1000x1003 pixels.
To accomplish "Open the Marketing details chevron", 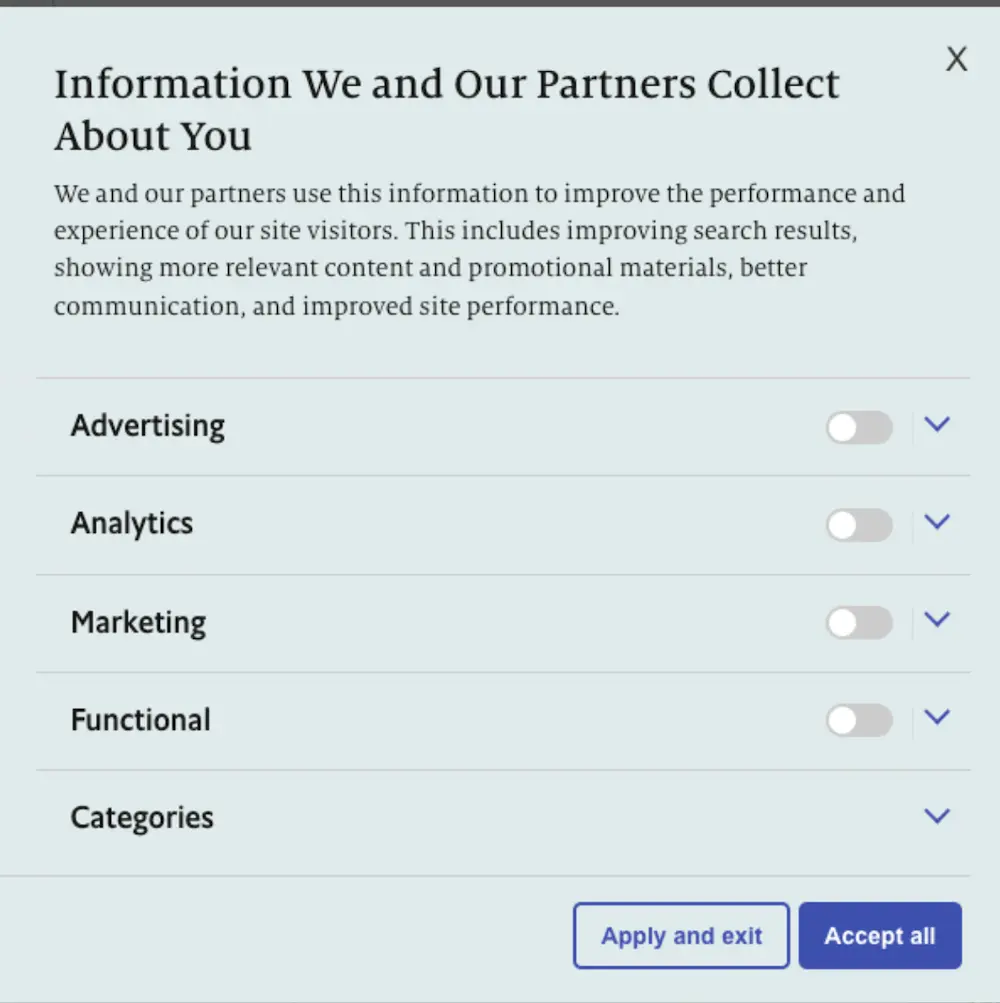I will 937,620.
